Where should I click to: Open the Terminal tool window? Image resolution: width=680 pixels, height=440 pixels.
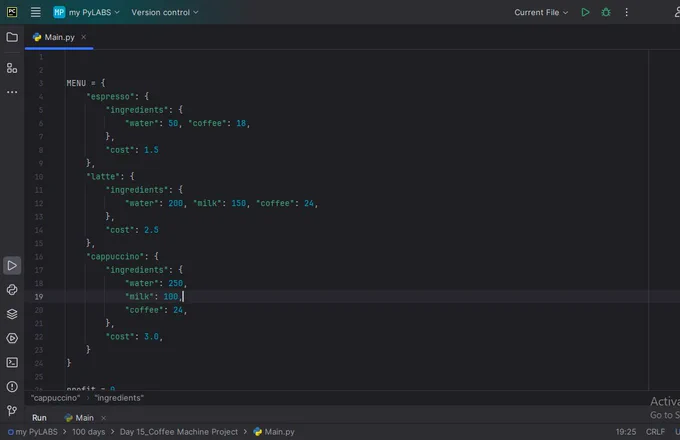pos(12,362)
